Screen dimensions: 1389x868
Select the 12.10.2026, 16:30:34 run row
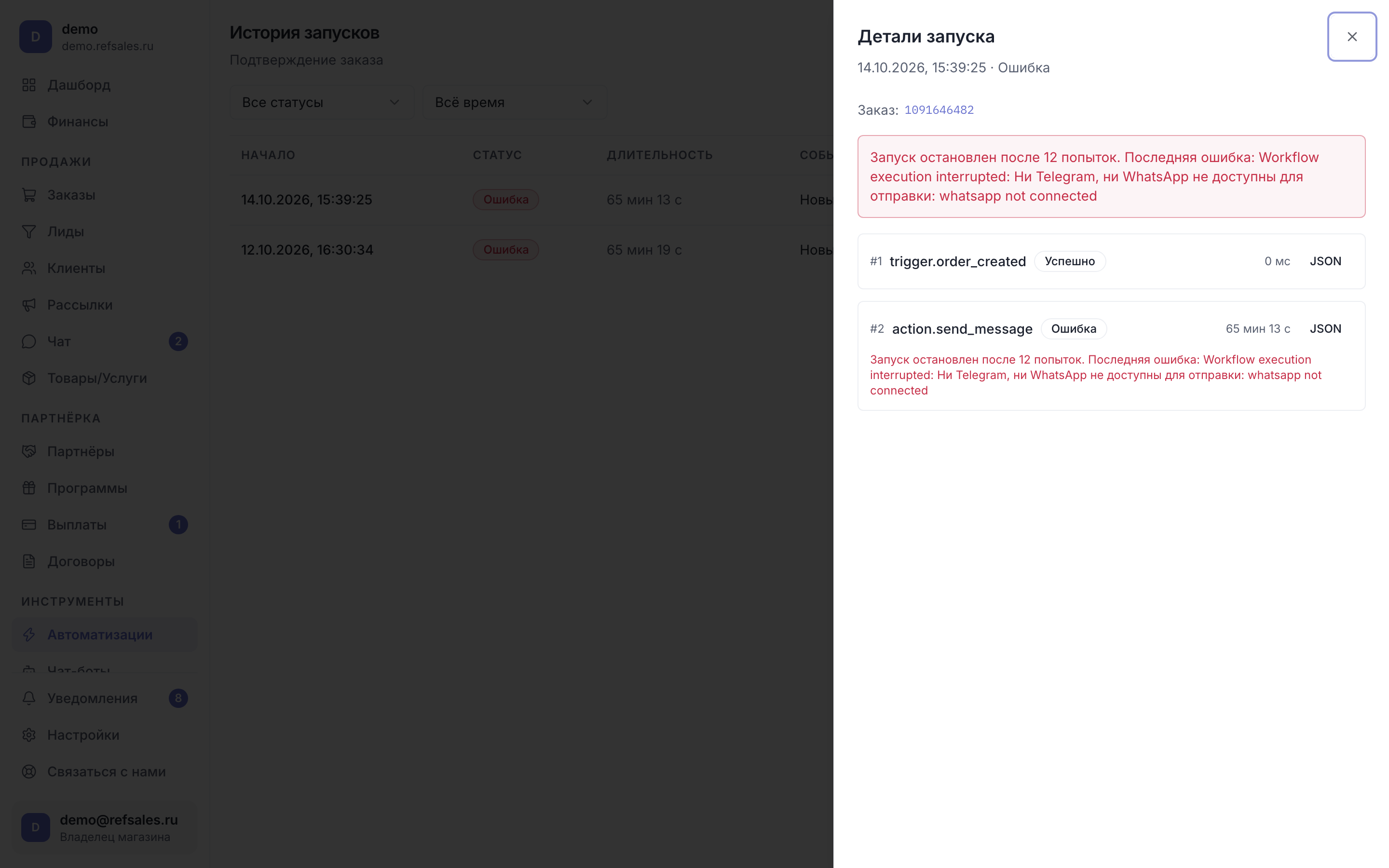click(x=531, y=250)
